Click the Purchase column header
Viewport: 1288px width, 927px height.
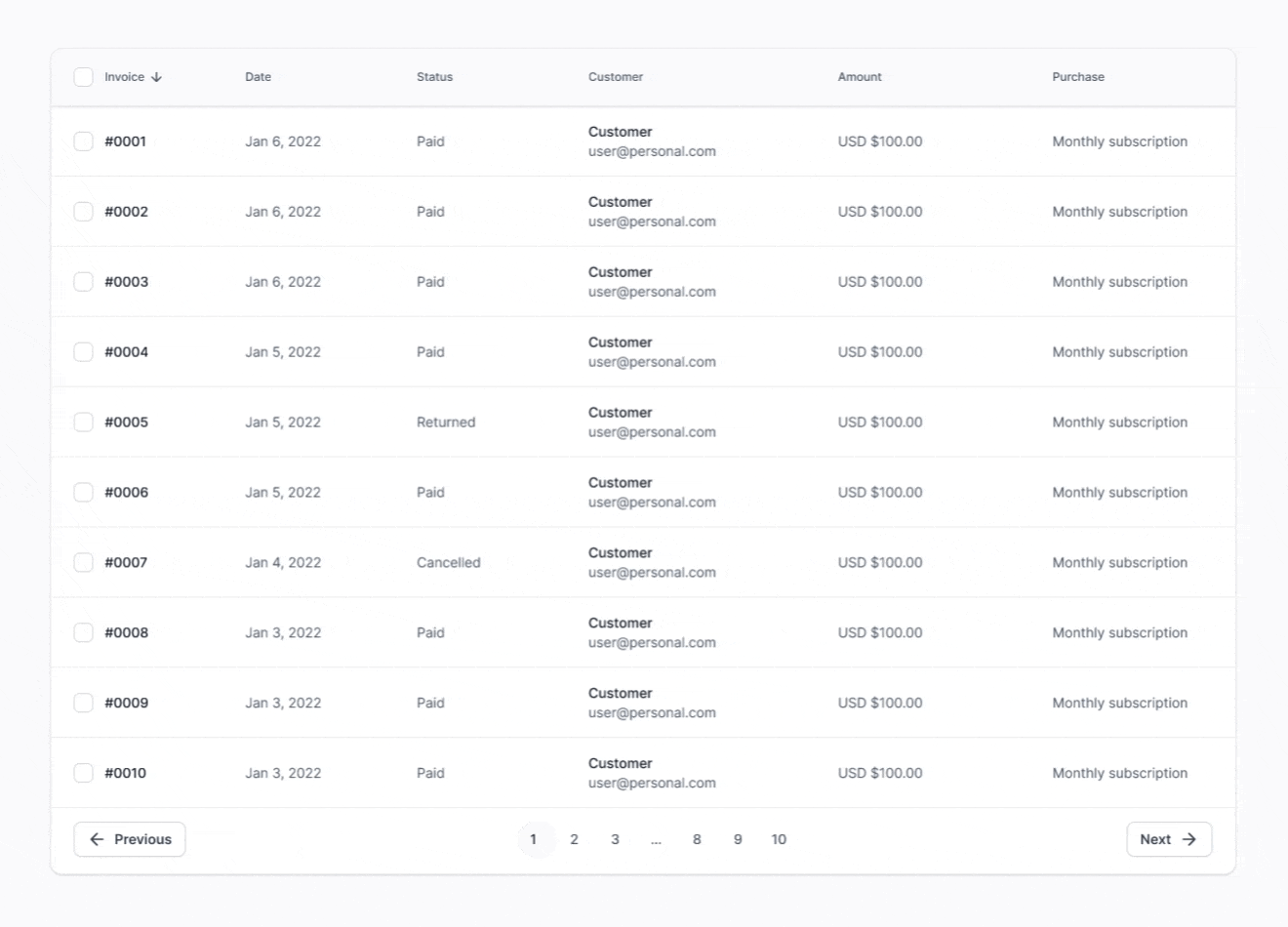(x=1077, y=77)
